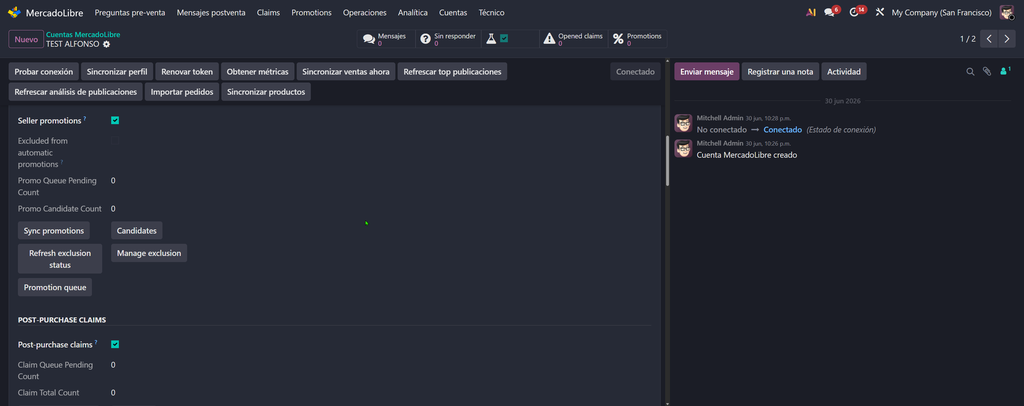
Task: Click the help mark beside Seller promotions
Action: 85,119
